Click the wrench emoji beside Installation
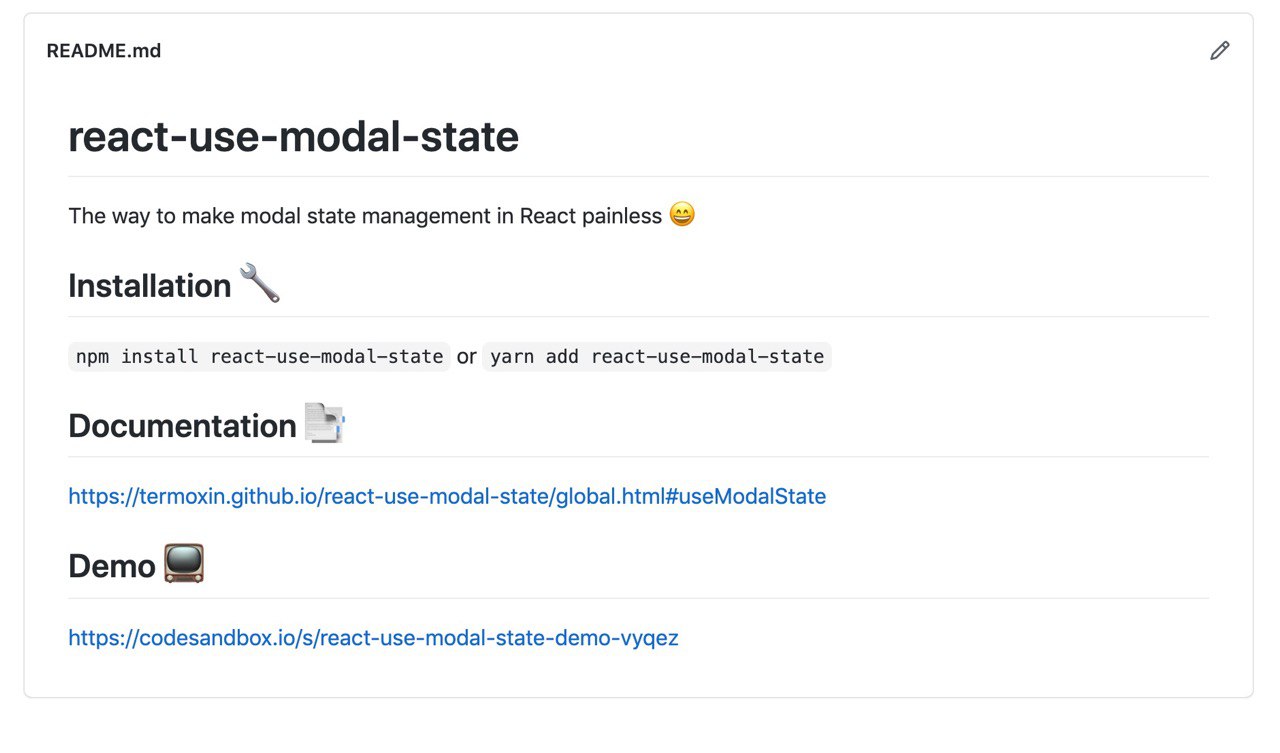1280x753 pixels. 260,283
